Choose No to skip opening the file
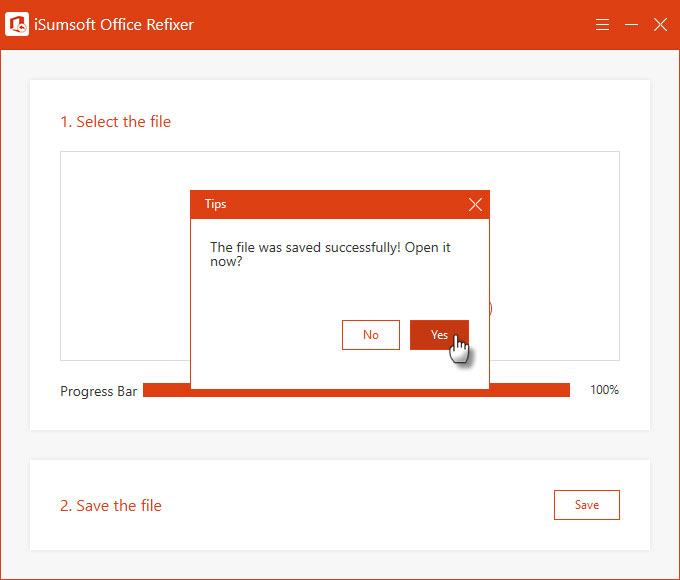Screen dimensions: 680x580 point(371,335)
